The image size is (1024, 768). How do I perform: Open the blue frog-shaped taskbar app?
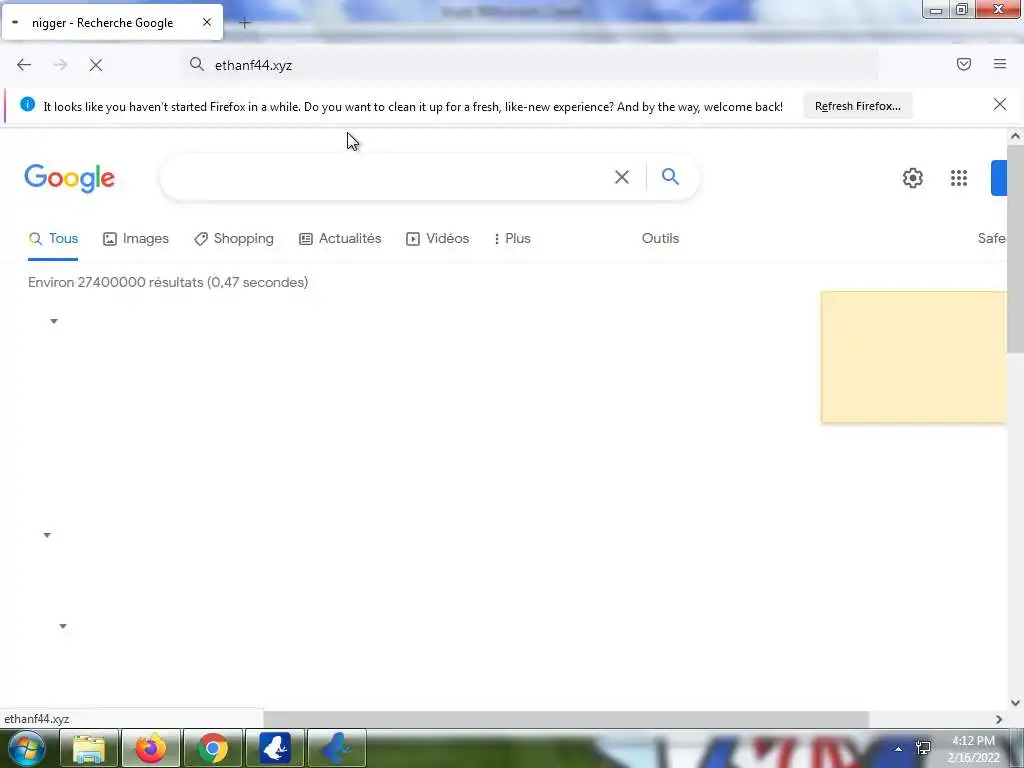[337, 748]
